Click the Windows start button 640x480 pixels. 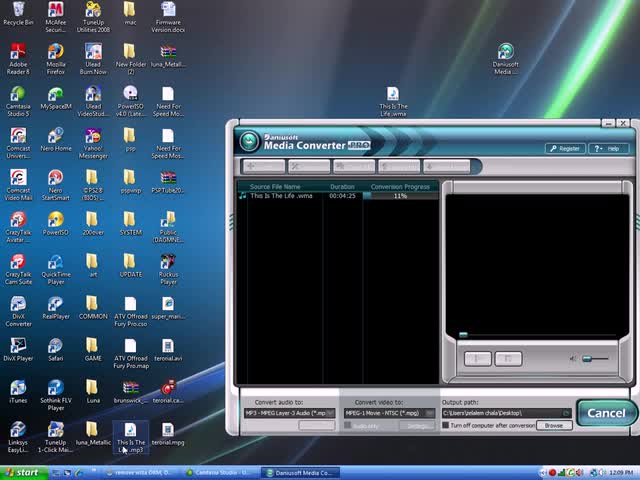22,473
